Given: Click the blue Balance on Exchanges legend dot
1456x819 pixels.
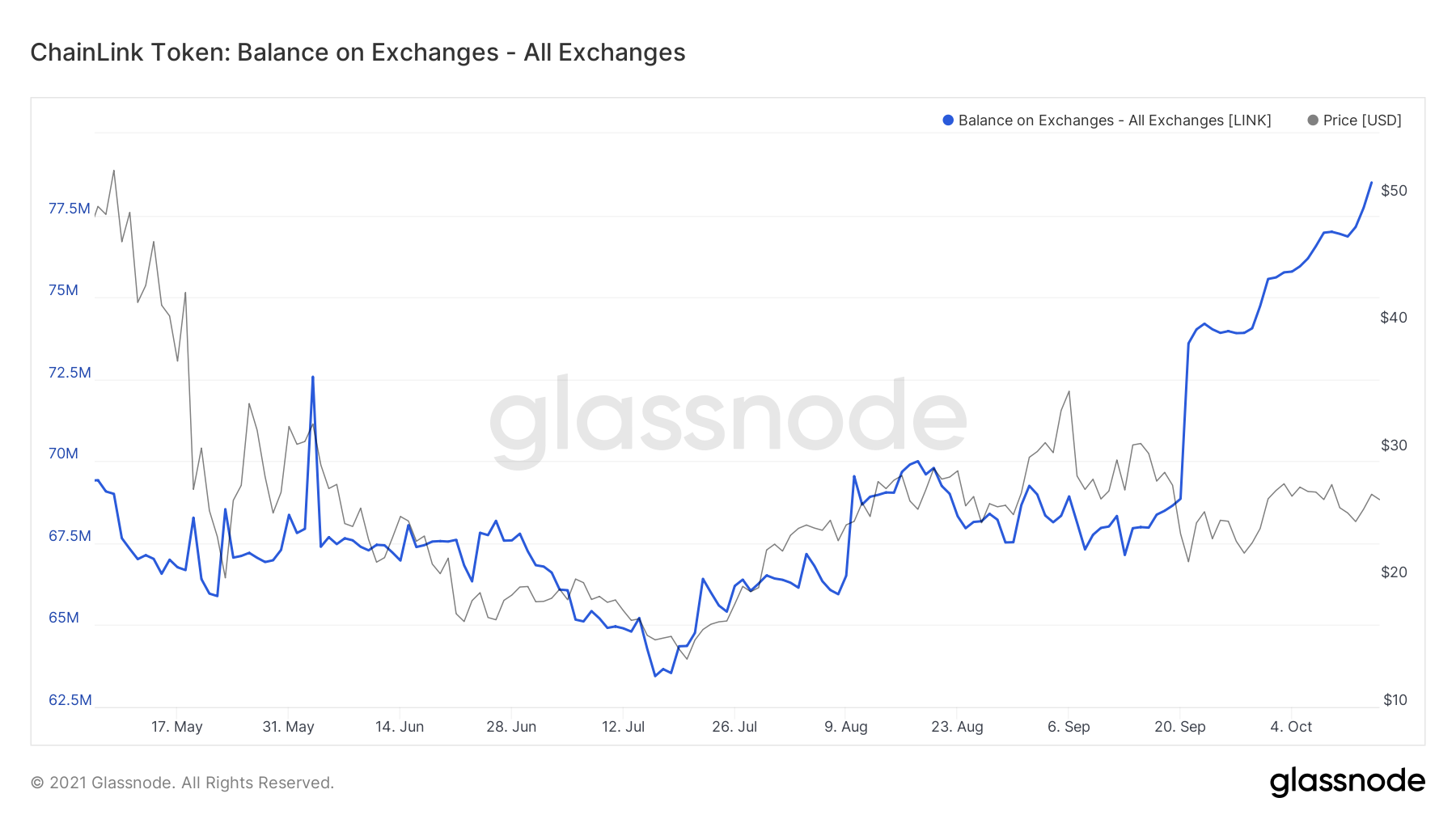Looking at the screenshot, I should tap(948, 120).
